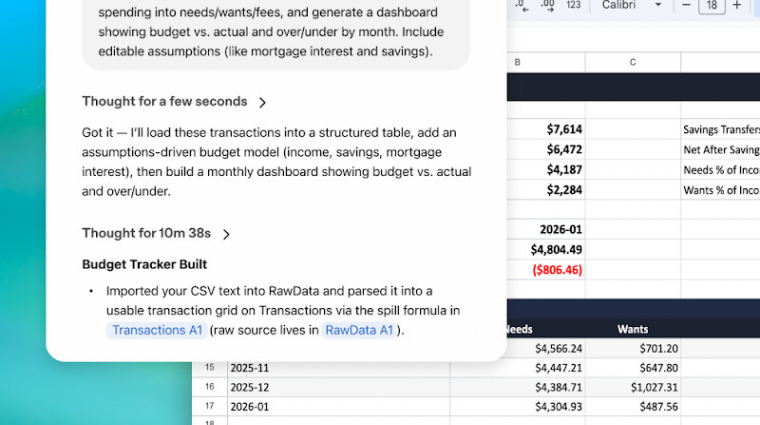Click the increase decimal places icon
Screen dimensions: 760x425
[548, 5]
